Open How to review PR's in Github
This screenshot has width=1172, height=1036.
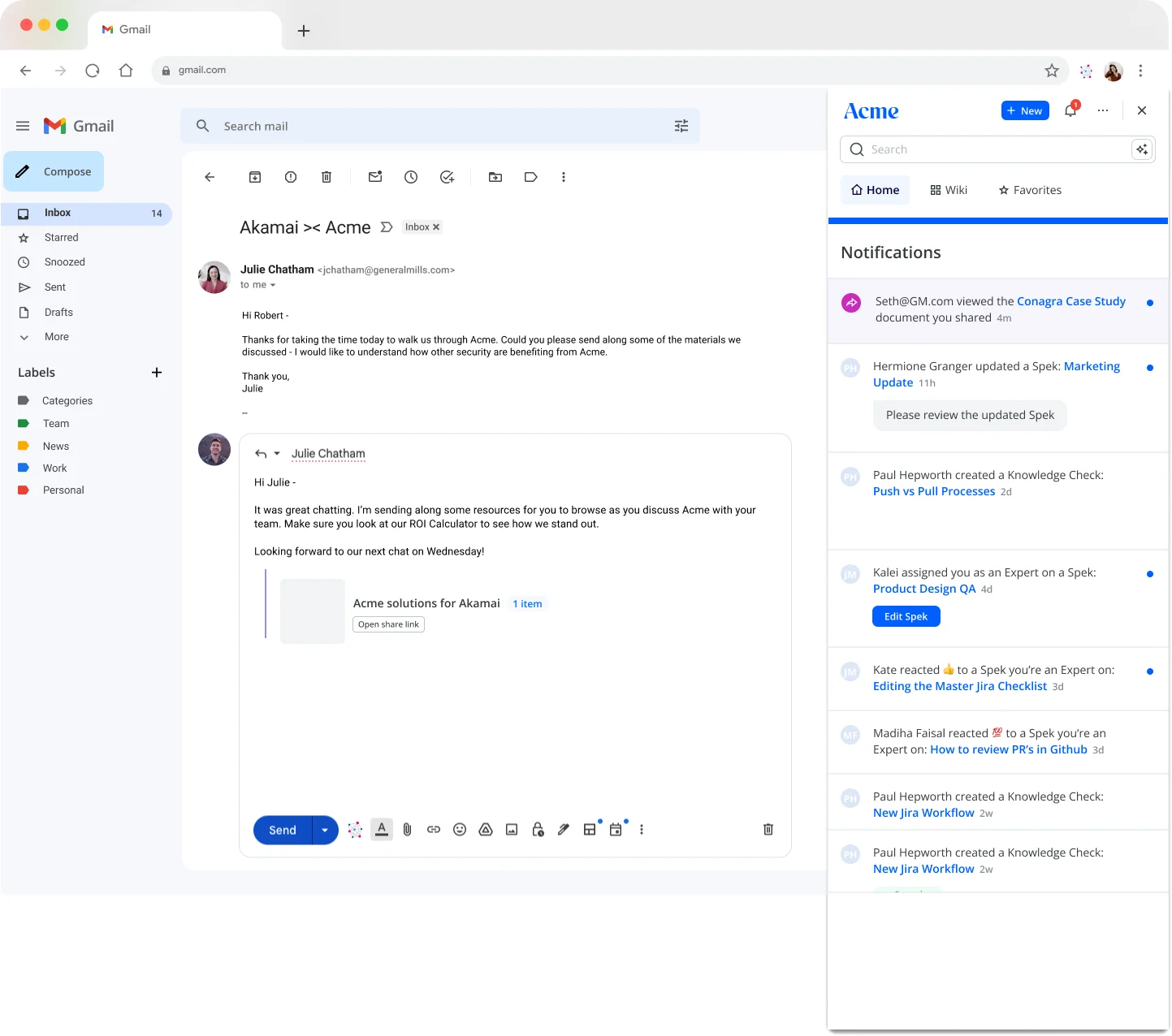pos(1009,749)
